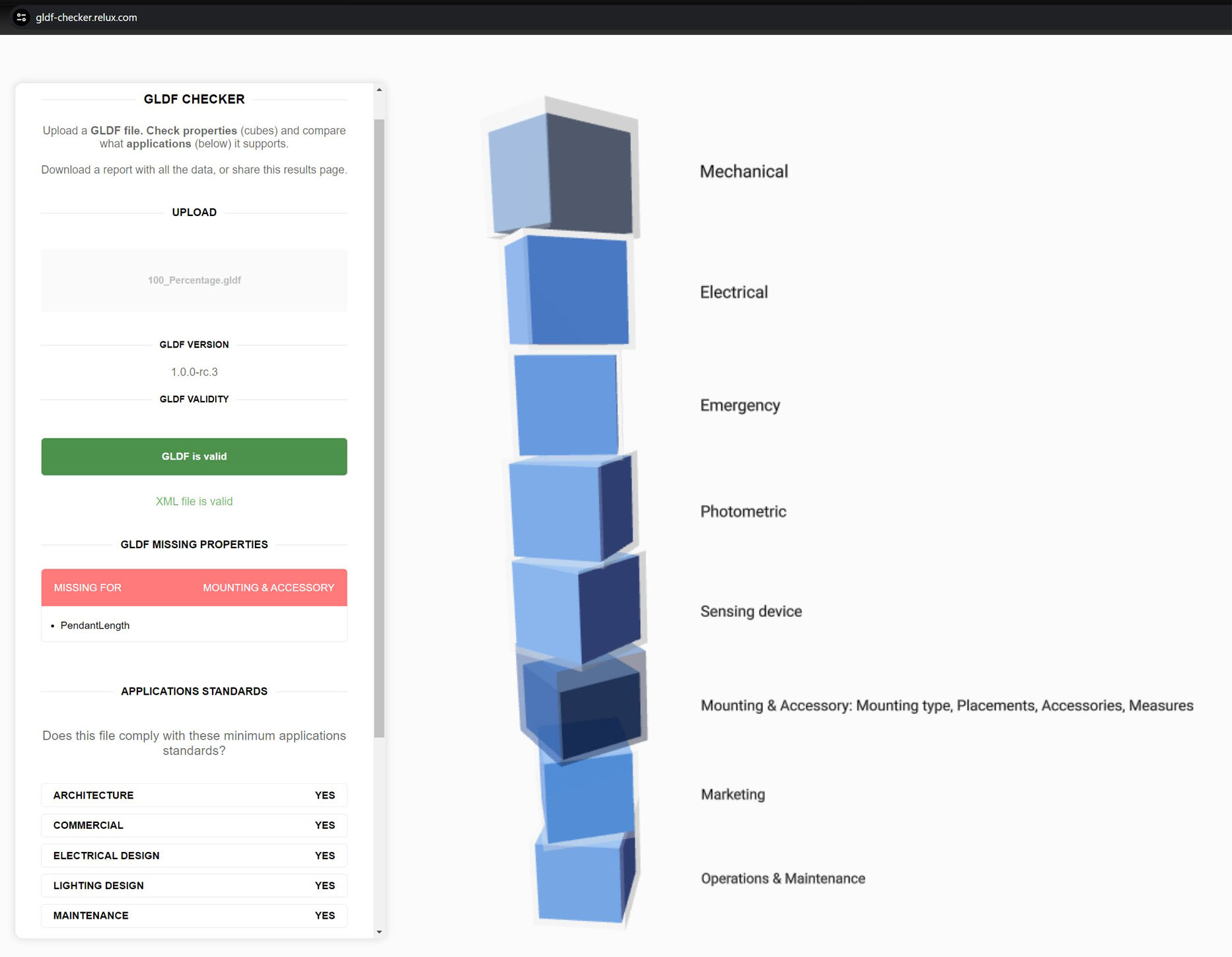Toggle the MAINTENANCE standard row
This screenshot has height=957, width=1232.
tap(194, 915)
